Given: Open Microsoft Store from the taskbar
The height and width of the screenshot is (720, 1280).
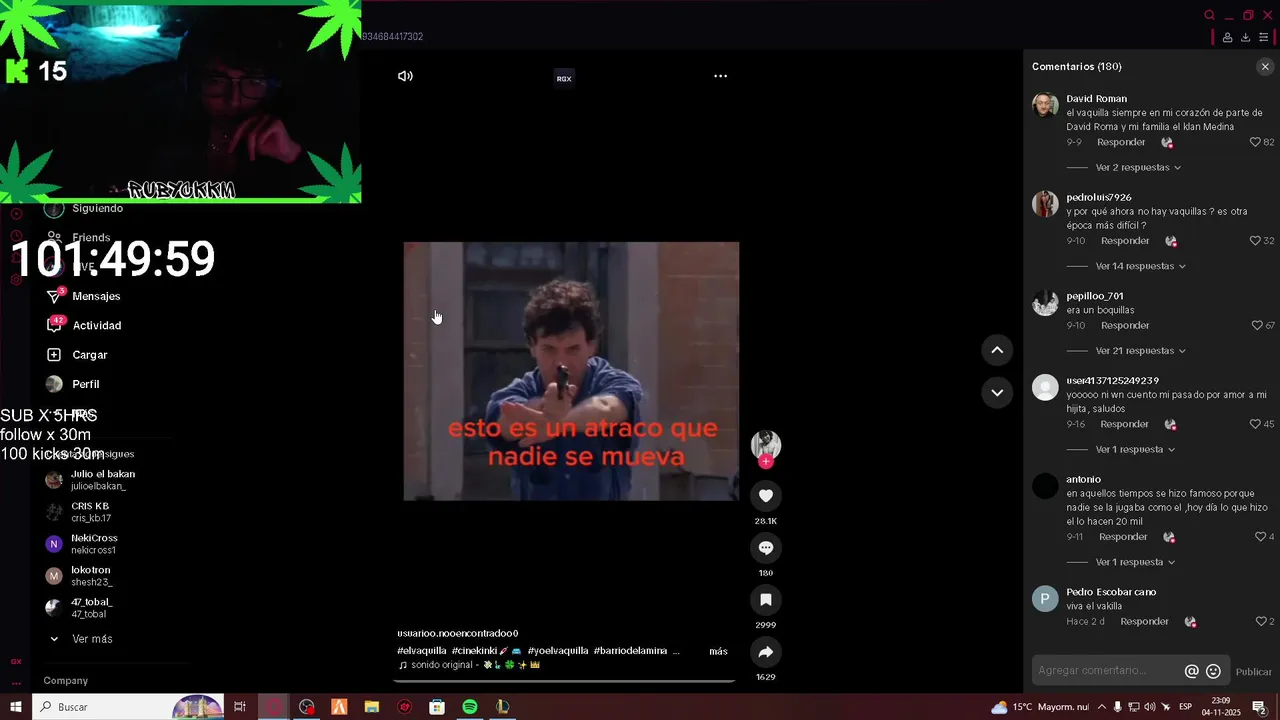Looking at the screenshot, I should (x=437, y=707).
